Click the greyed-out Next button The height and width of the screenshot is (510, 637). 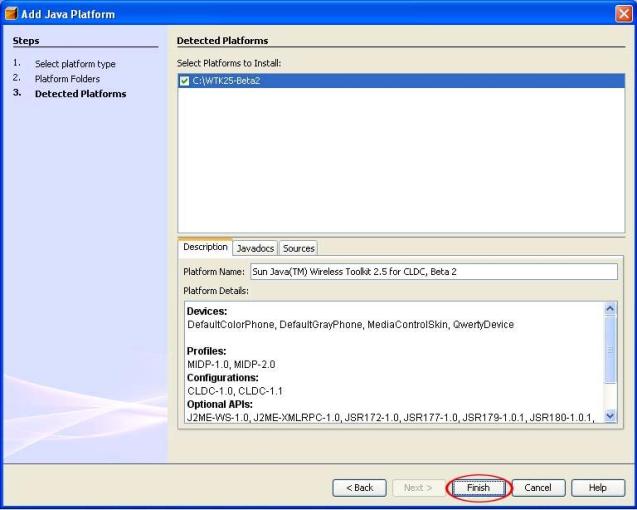418,487
